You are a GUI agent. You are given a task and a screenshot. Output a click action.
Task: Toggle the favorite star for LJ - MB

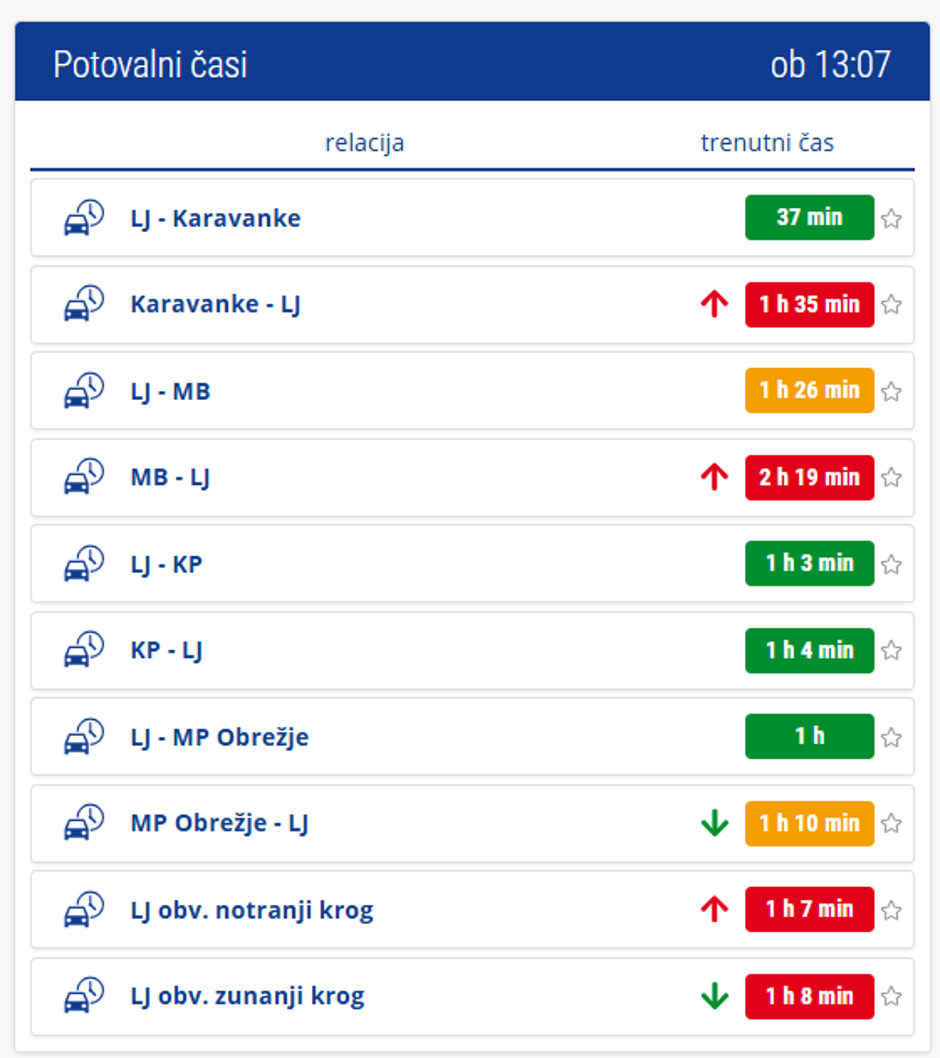click(891, 392)
